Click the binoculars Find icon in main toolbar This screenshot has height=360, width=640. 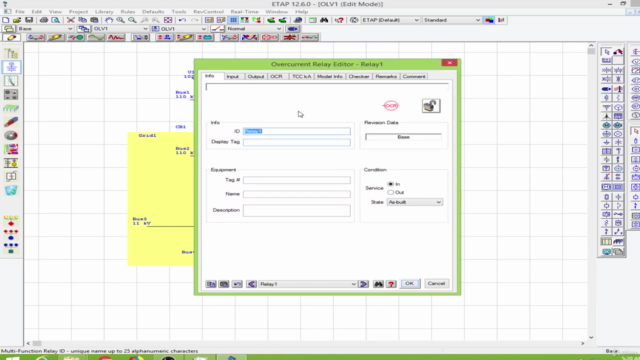[x=324, y=20]
